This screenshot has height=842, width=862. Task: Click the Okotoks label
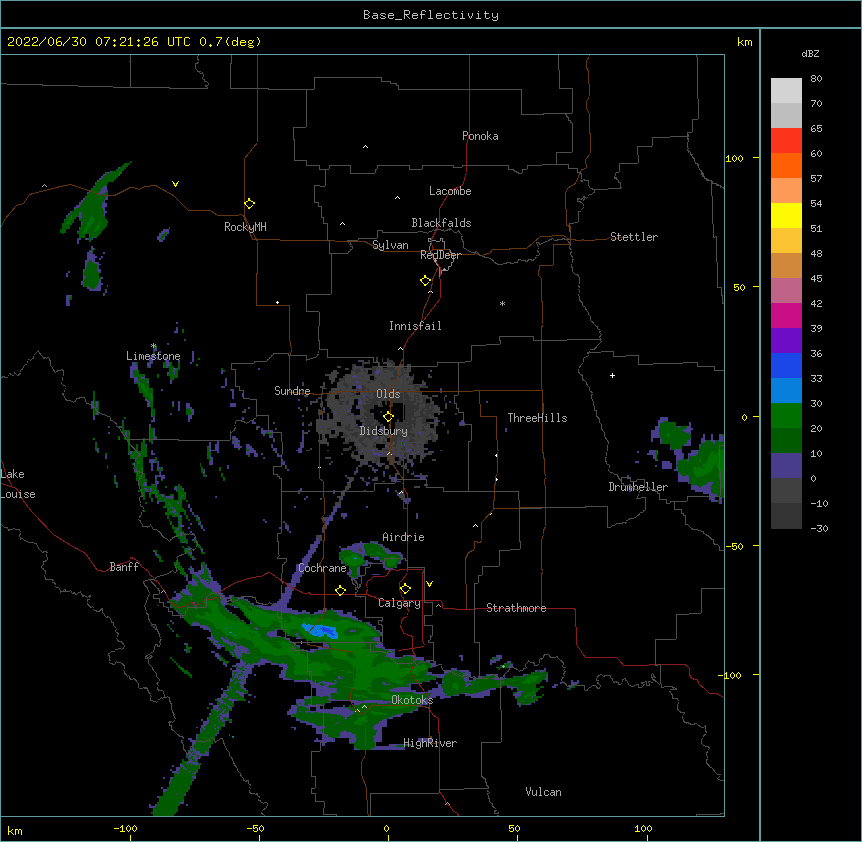pyautogui.click(x=412, y=700)
